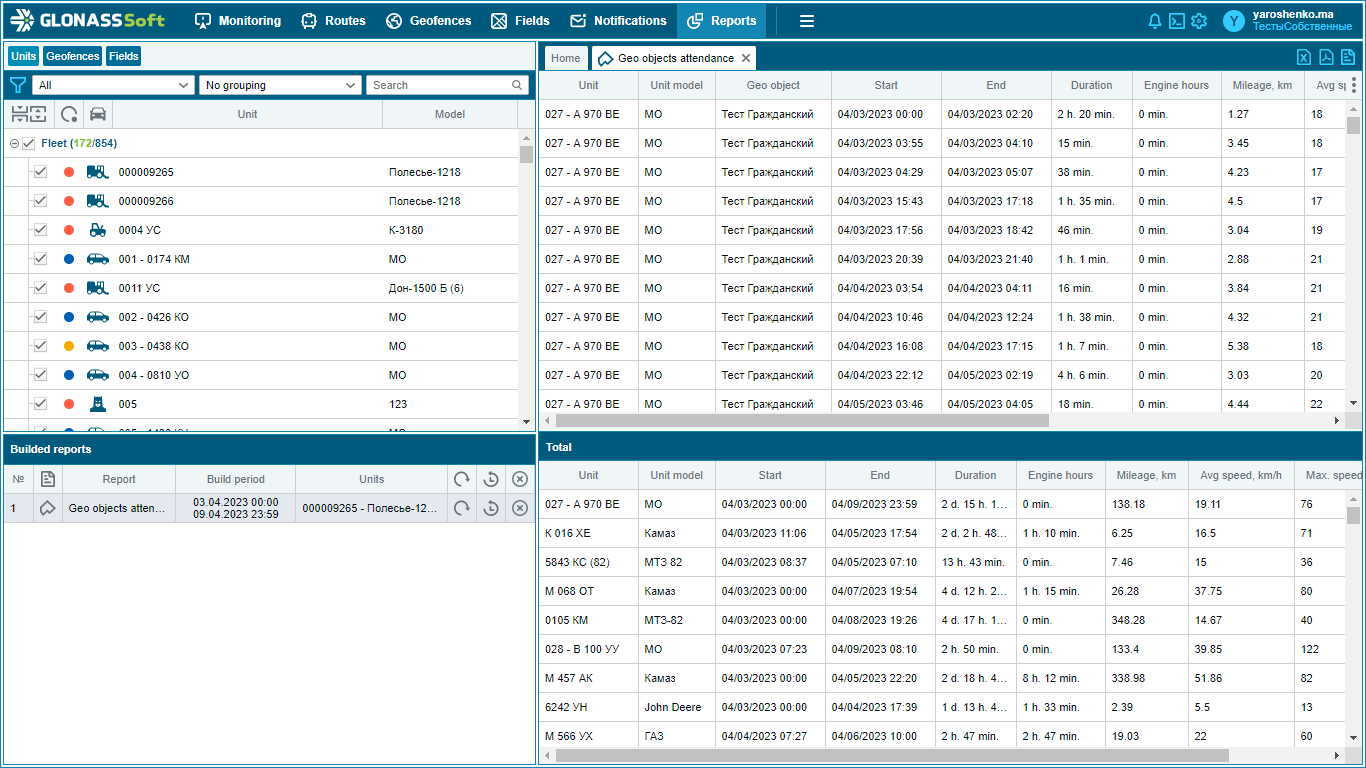
Task: Click the document icon in the Builded reports header
Action: click(x=47, y=479)
